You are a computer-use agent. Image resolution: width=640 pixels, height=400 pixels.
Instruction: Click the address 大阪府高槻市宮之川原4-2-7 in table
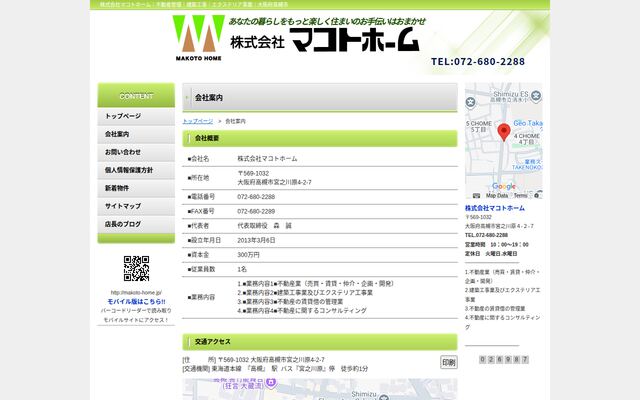coord(274,182)
